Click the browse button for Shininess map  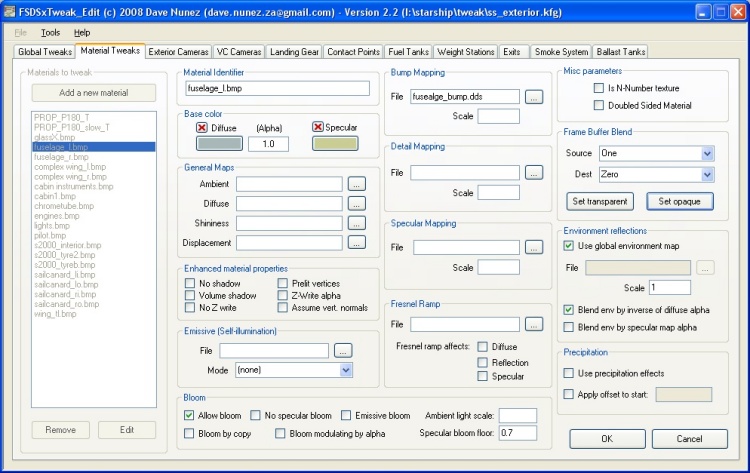pos(356,223)
